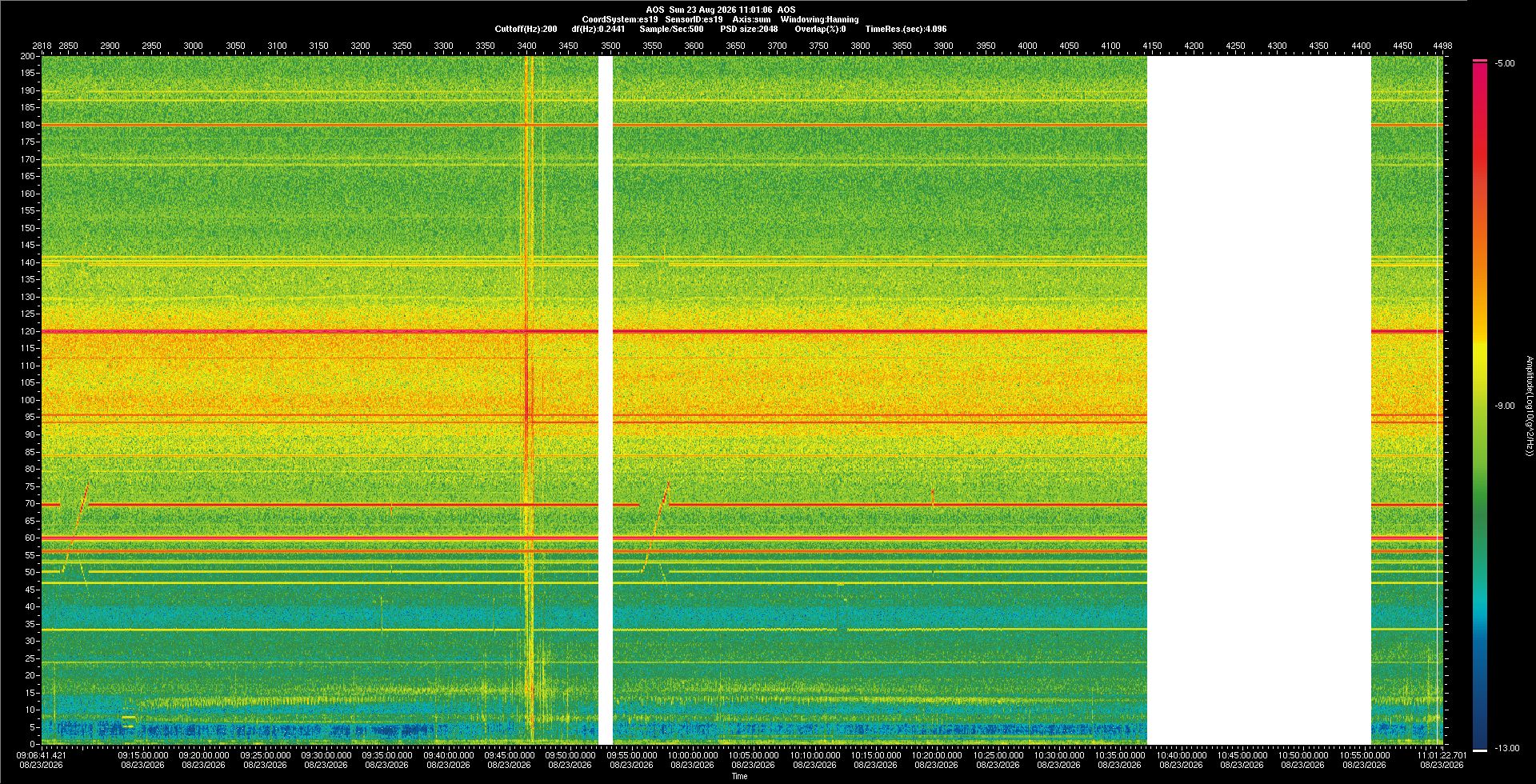Click the -9.00 color scale value

[1504, 406]
